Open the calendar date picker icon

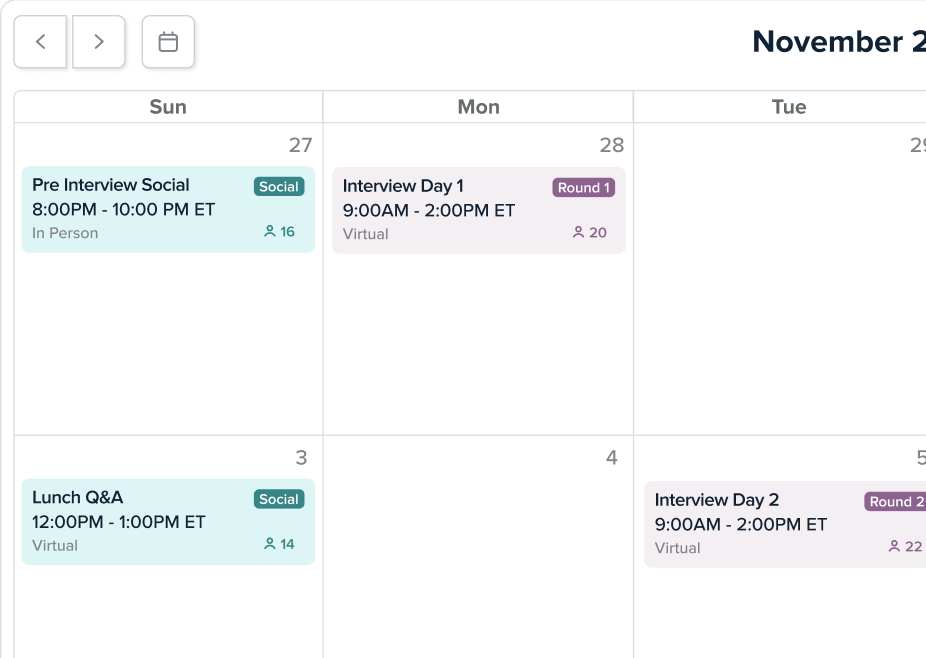pos(168,42)
